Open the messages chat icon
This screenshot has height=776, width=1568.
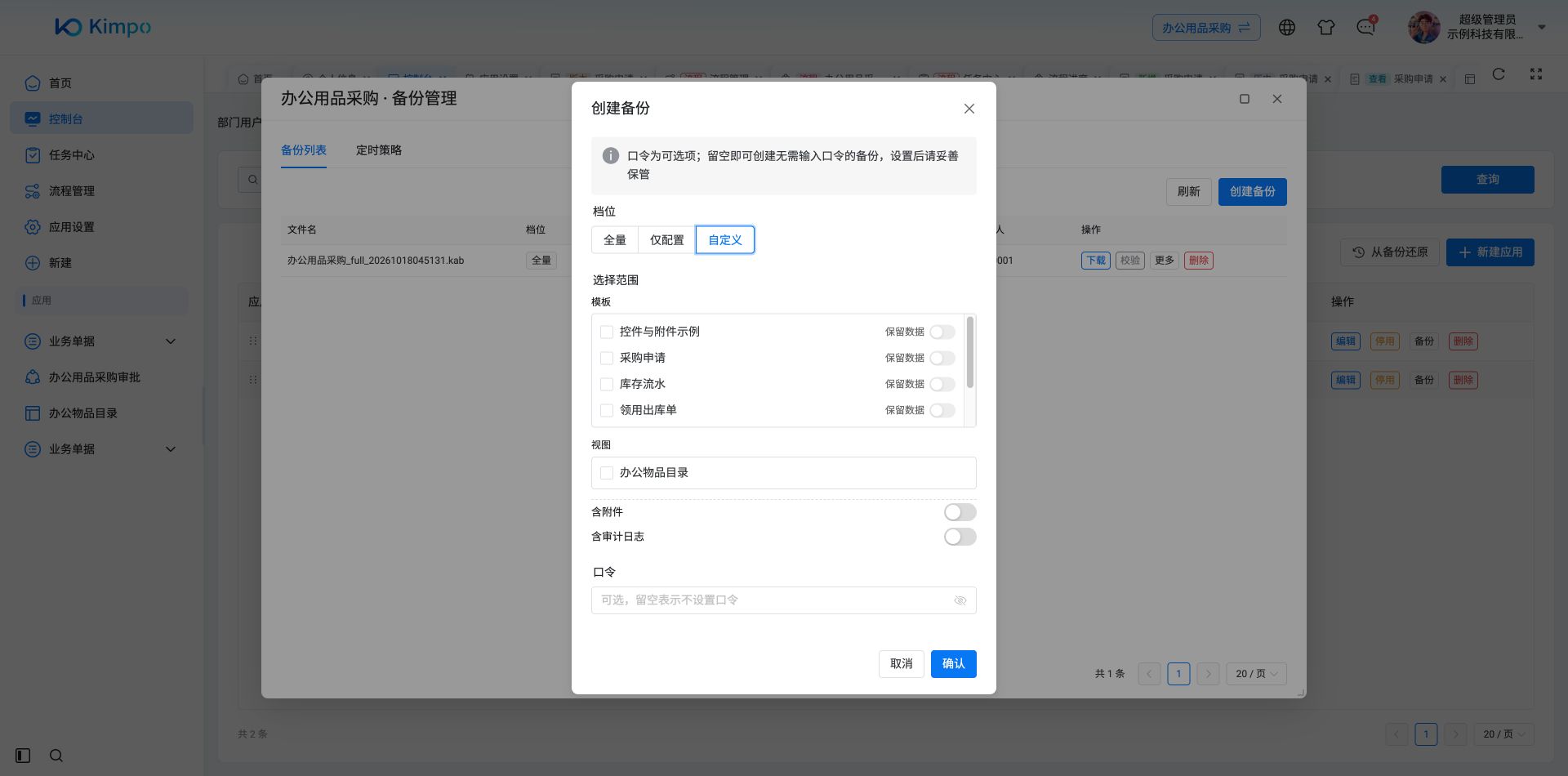[1365, 27]
